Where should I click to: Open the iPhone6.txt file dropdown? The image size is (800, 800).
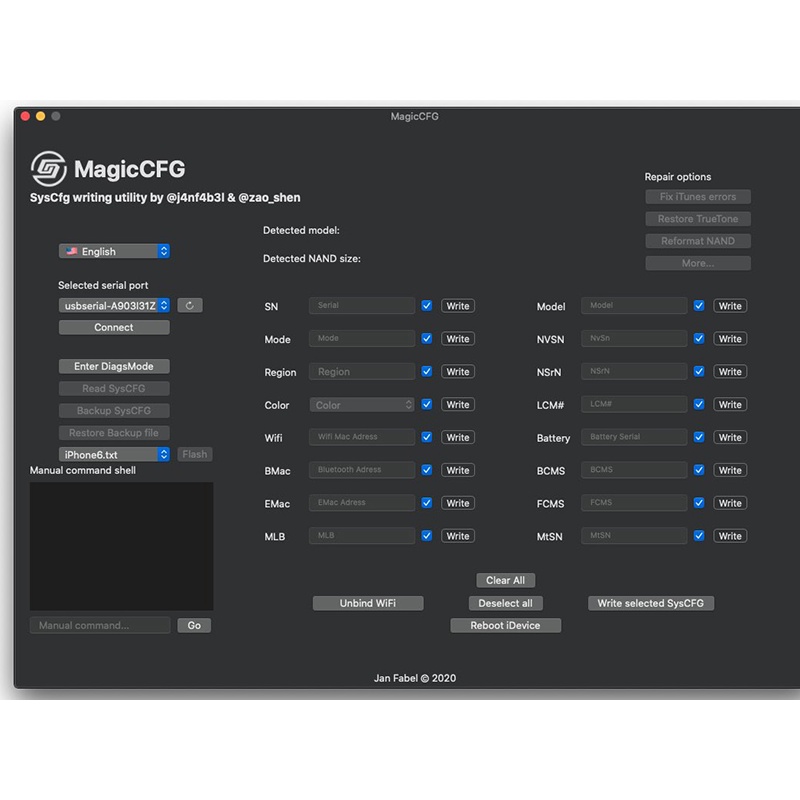tap(114, 454)
